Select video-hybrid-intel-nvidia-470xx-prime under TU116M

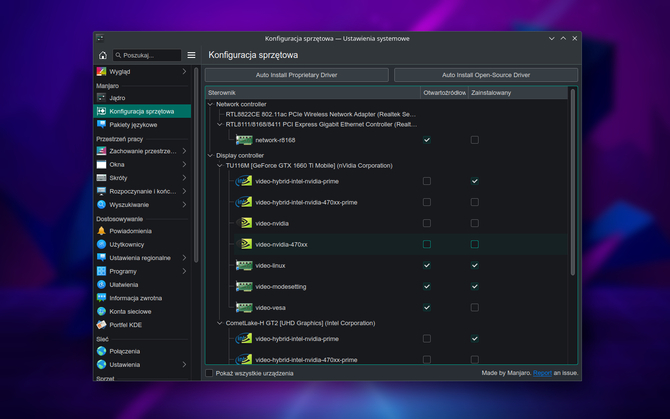pyautogui.click(x=306, y=202)
